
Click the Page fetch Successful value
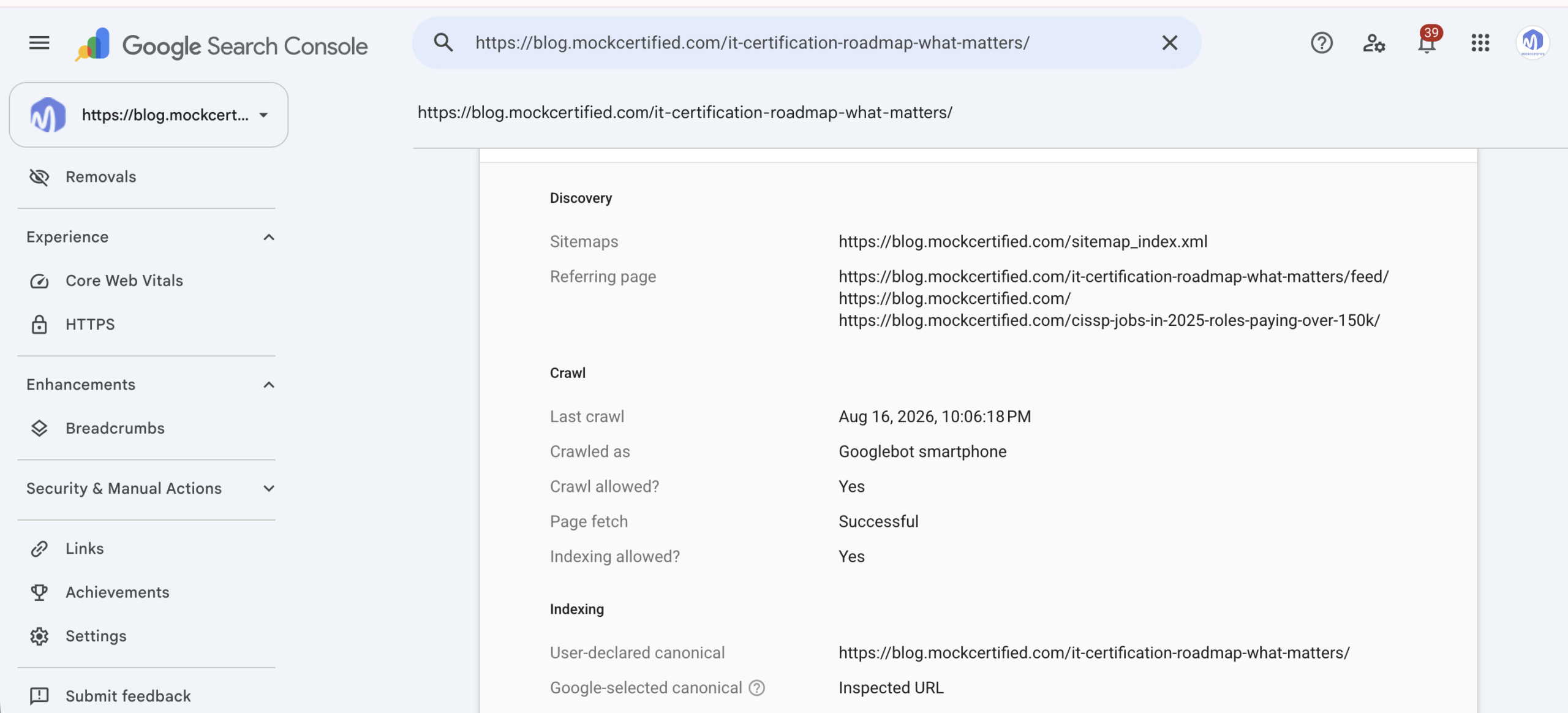click(x=878, y=521)
